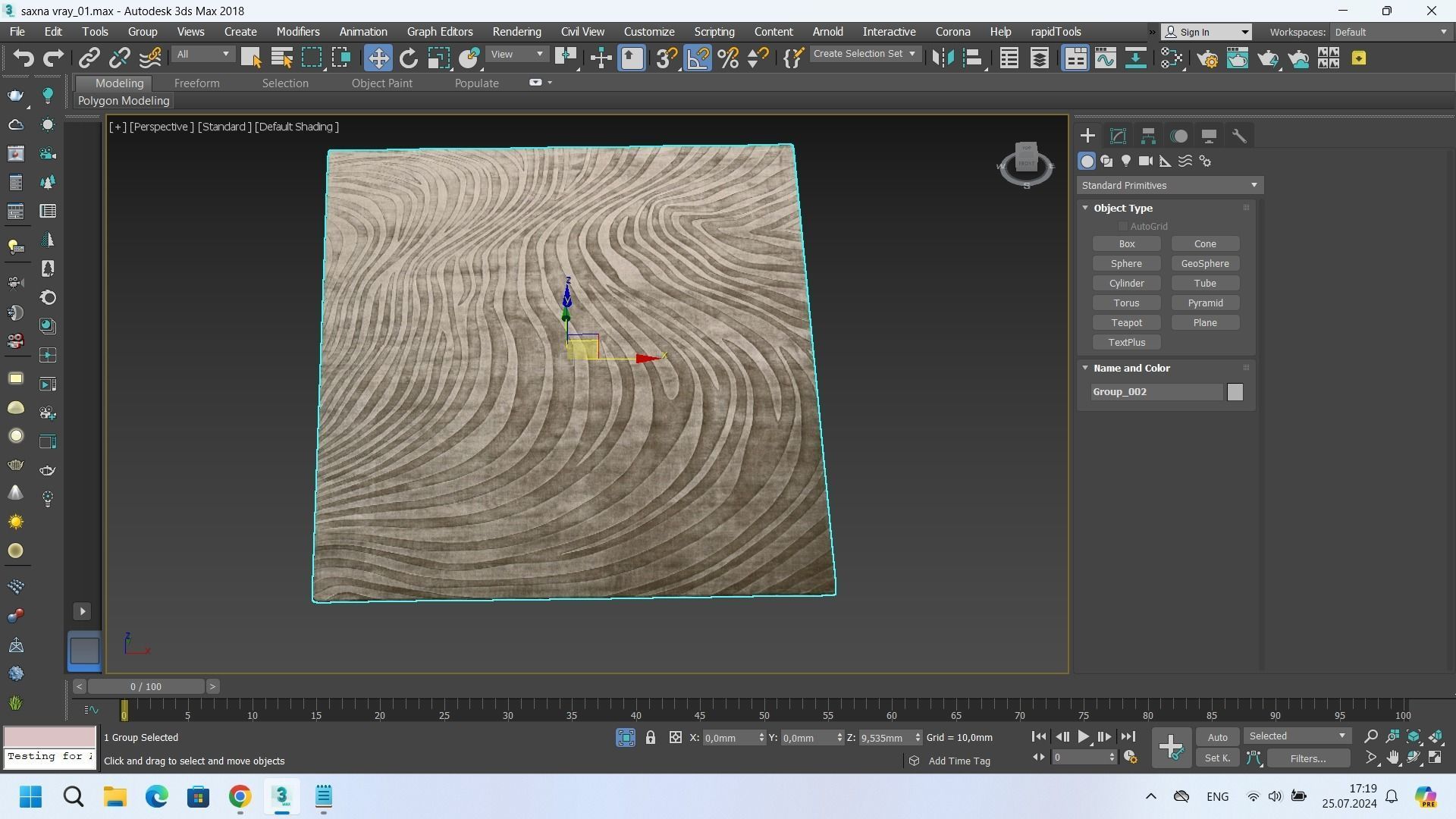The height and width of the screenshot is (819, 1456).
Task: Open Key Filters button
Action: tap(1307, 758)
